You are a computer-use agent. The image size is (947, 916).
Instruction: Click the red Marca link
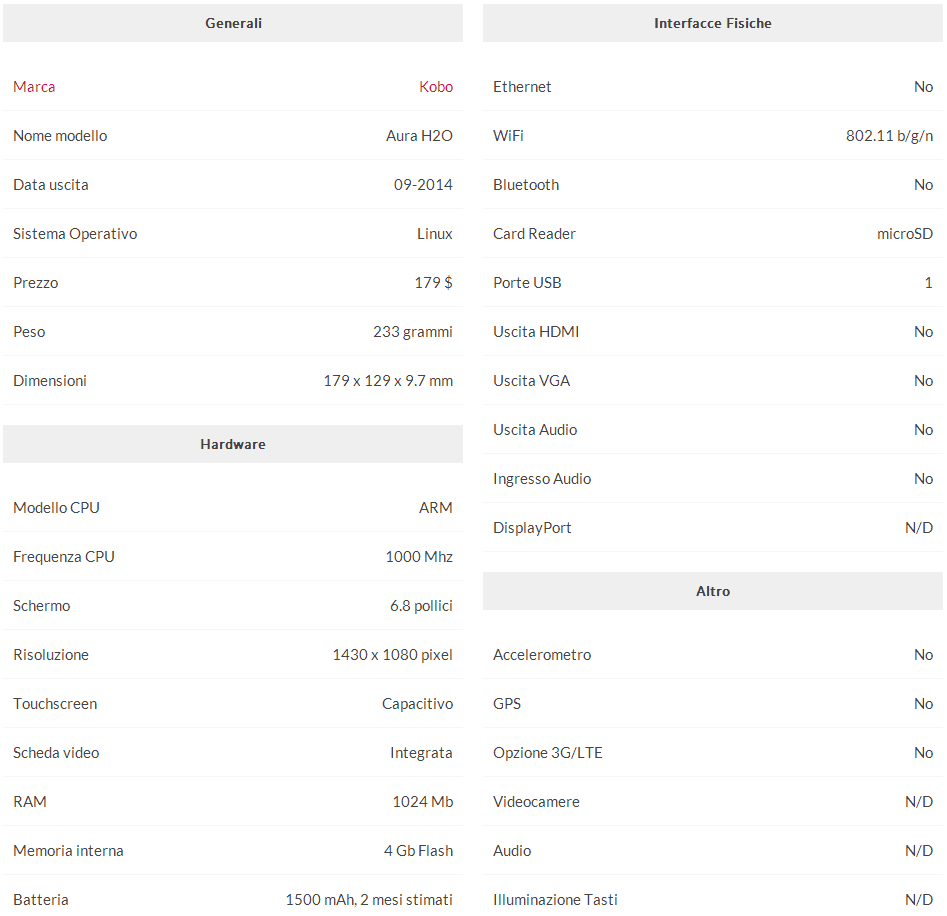[x=34, y=87]
